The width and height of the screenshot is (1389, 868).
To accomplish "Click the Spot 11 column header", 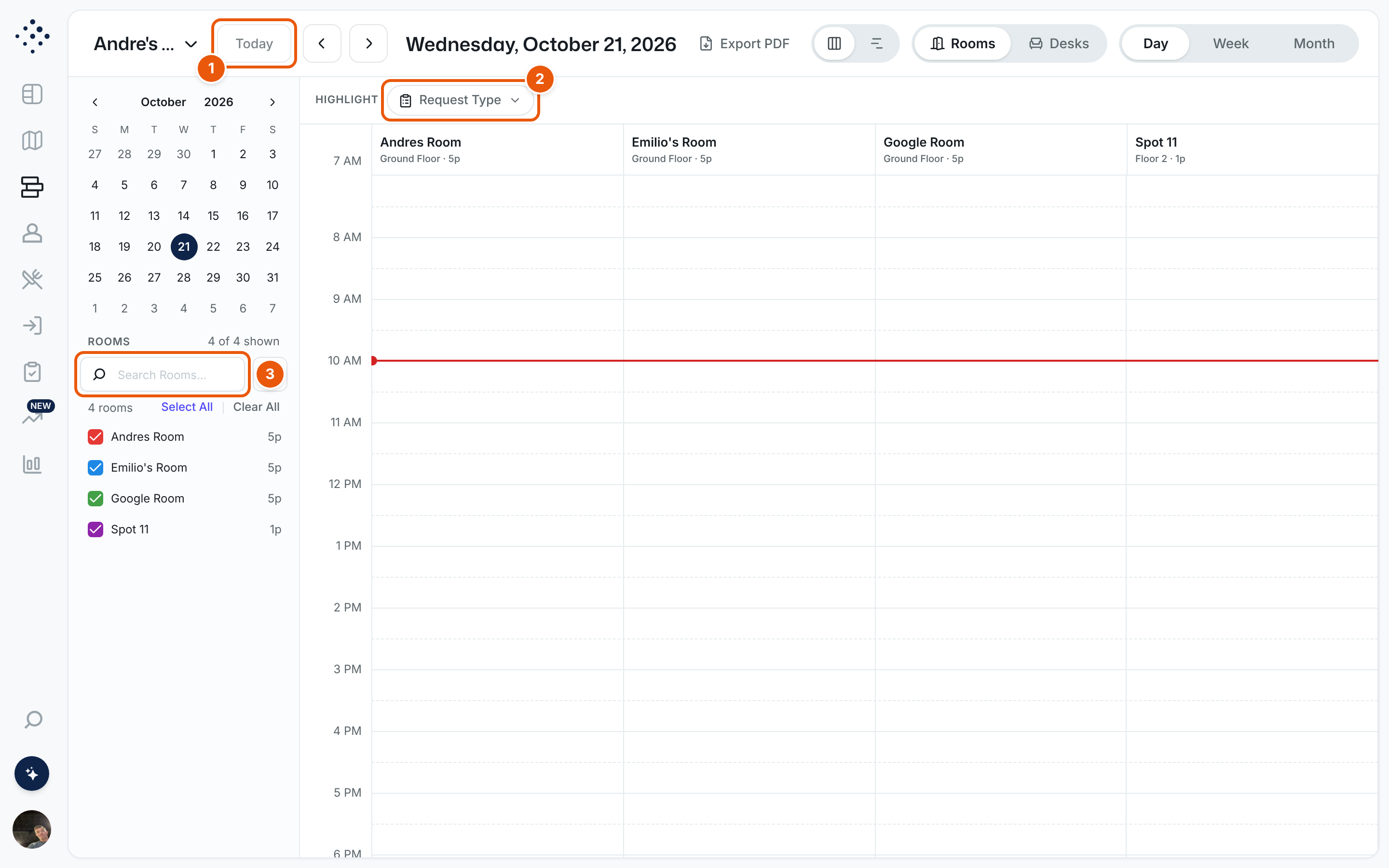I will (1252, 149).
